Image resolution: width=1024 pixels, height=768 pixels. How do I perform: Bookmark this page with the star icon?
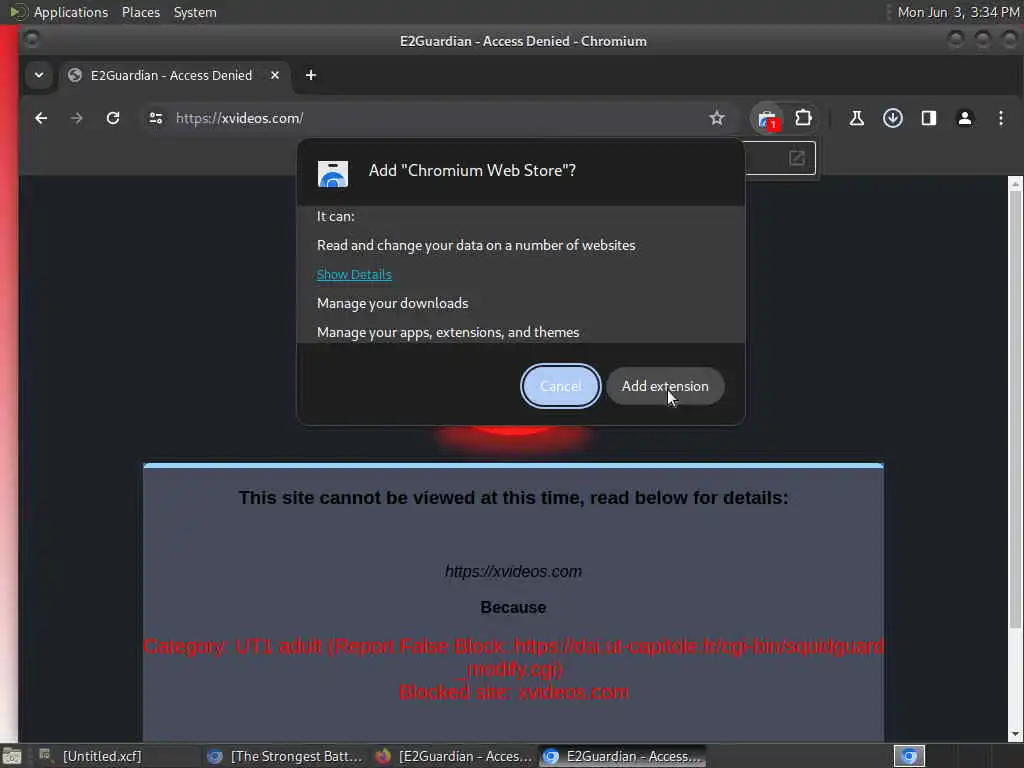coord(716,118)
